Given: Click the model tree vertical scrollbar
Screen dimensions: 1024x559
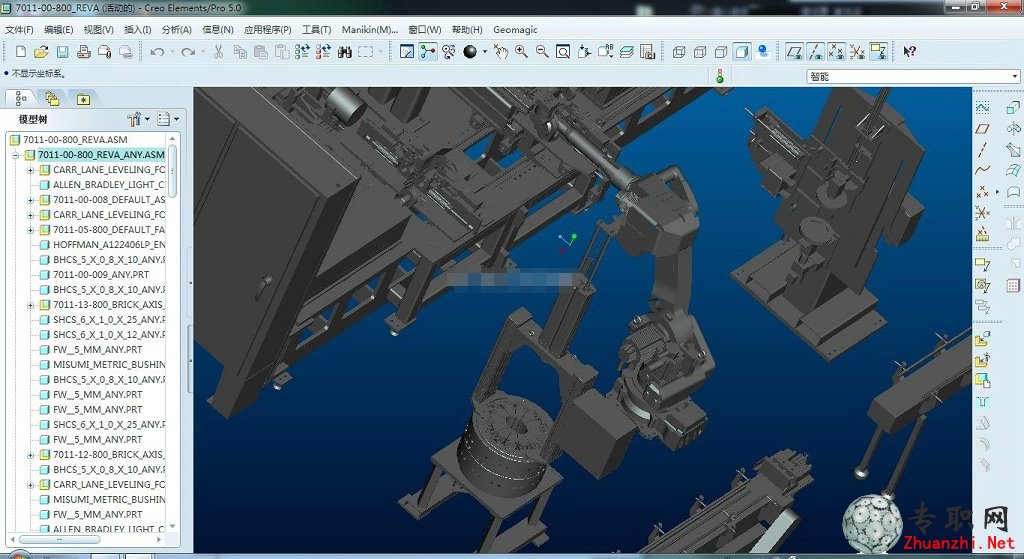Looking at the screenshot, I should point(172,171).
